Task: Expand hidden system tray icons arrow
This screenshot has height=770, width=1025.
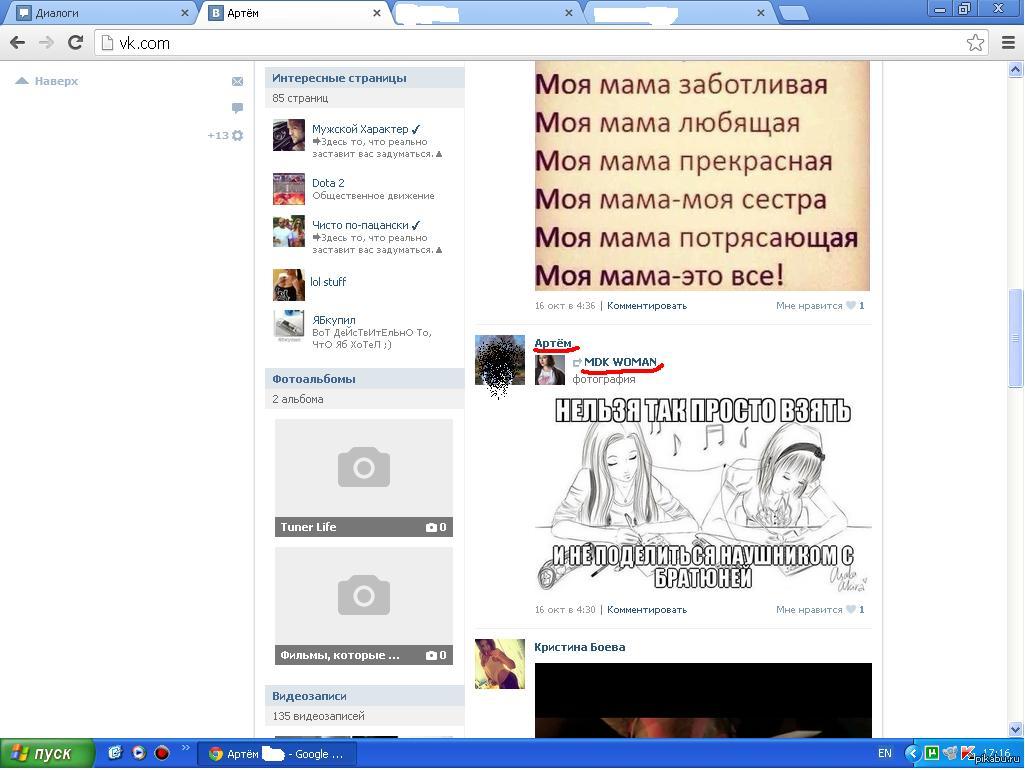Action: coord(912,753)
